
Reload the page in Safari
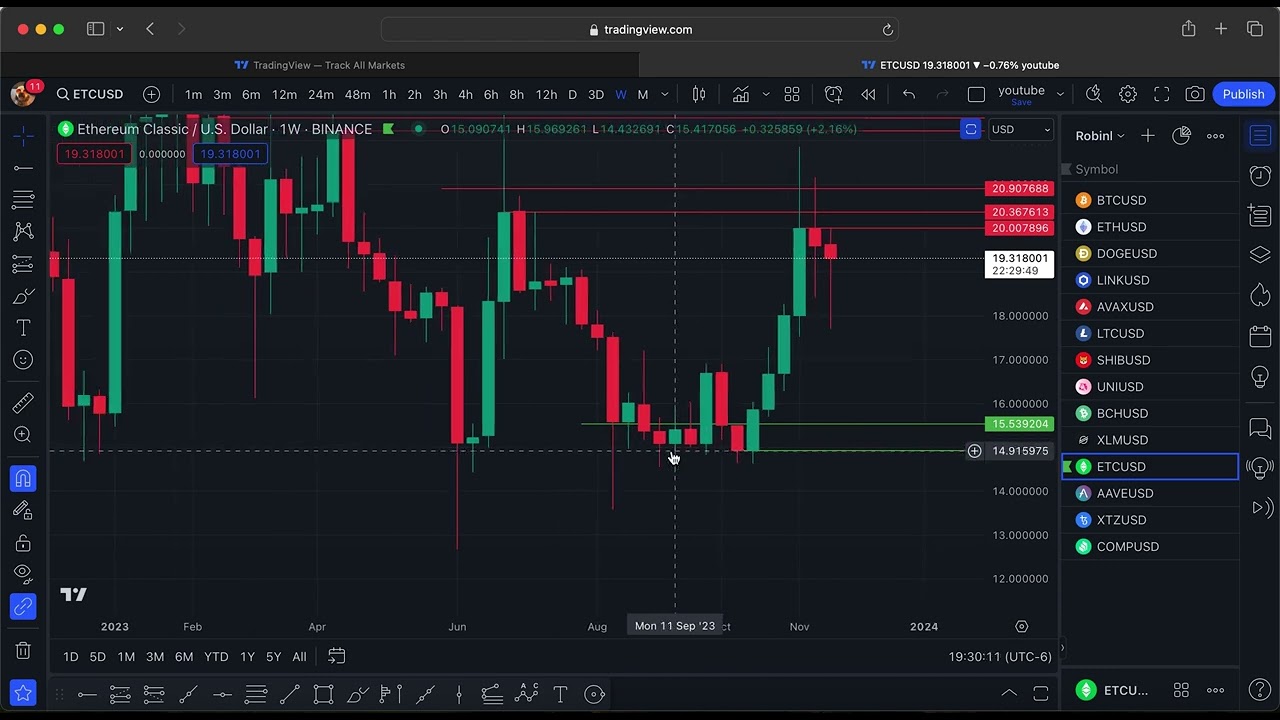tap(887, 30)
